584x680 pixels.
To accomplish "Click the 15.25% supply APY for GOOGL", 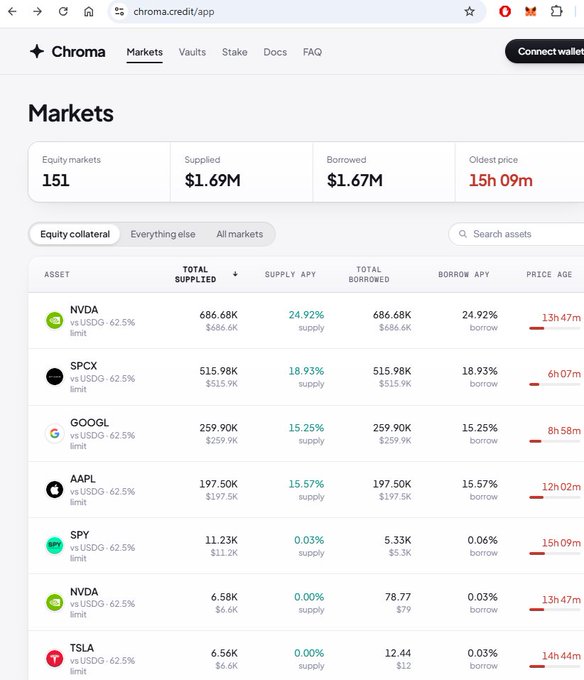I will click(306, 428).
